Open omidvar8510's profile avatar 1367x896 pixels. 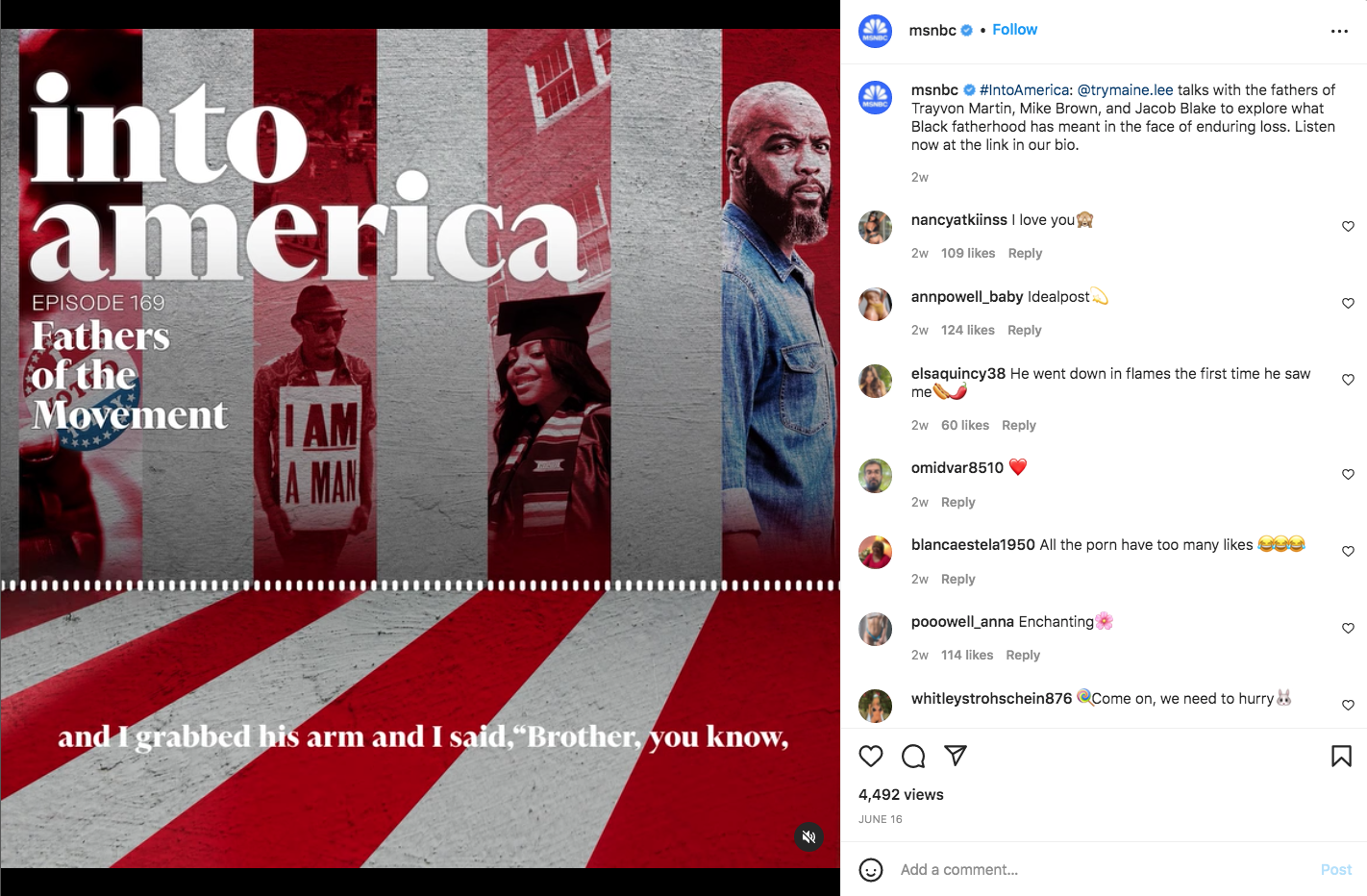click(x=875, y=476)
